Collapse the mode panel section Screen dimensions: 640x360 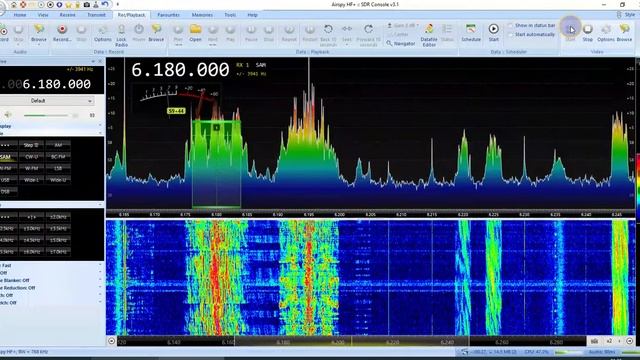click(x=100, y=133)
